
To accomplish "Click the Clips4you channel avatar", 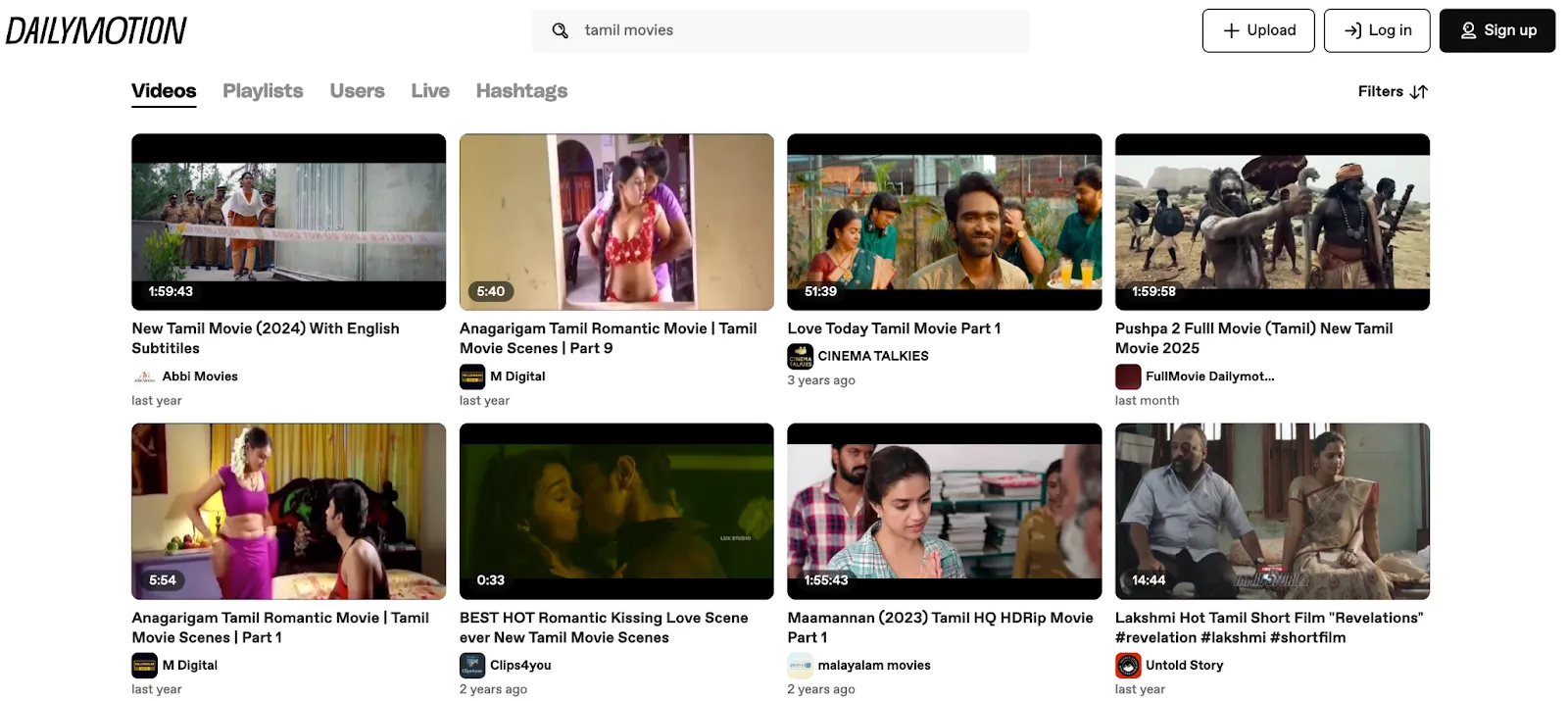I will (x=472, y=666).
